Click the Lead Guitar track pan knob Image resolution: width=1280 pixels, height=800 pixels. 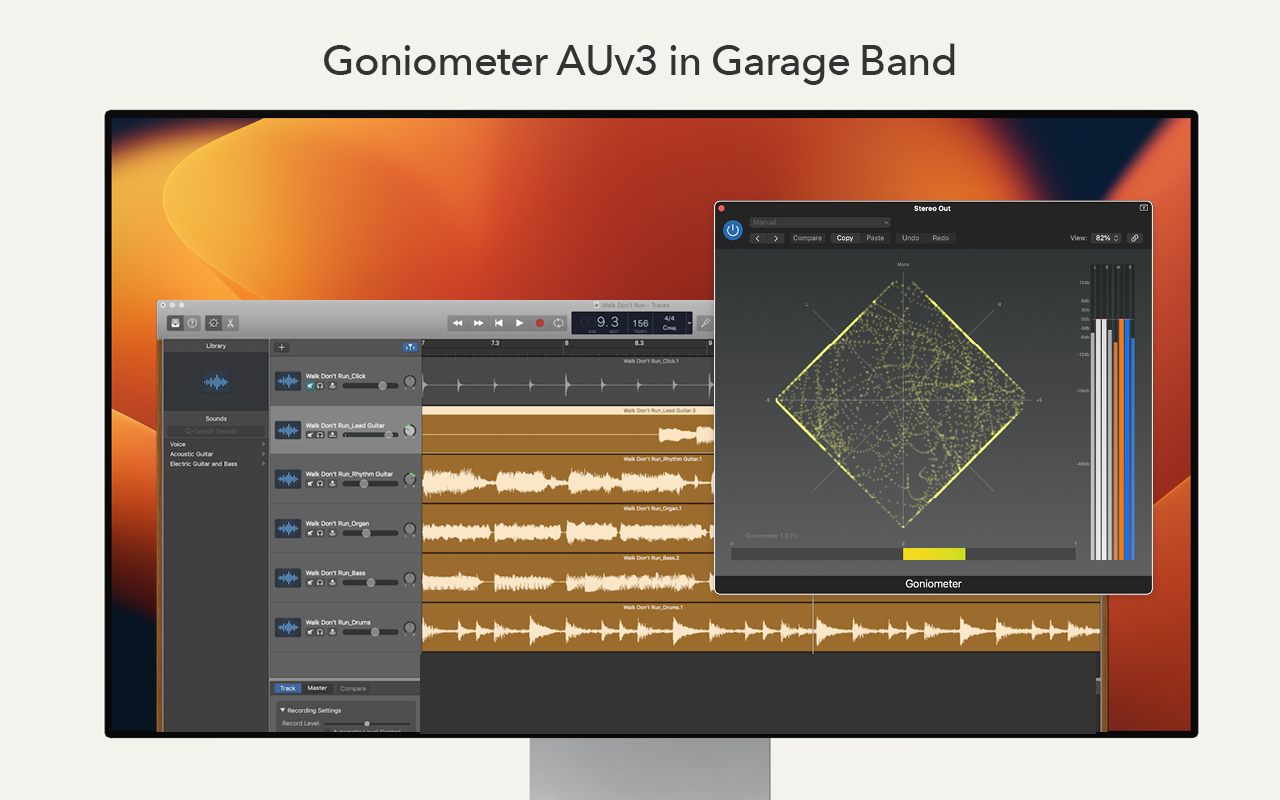[409, 431]
